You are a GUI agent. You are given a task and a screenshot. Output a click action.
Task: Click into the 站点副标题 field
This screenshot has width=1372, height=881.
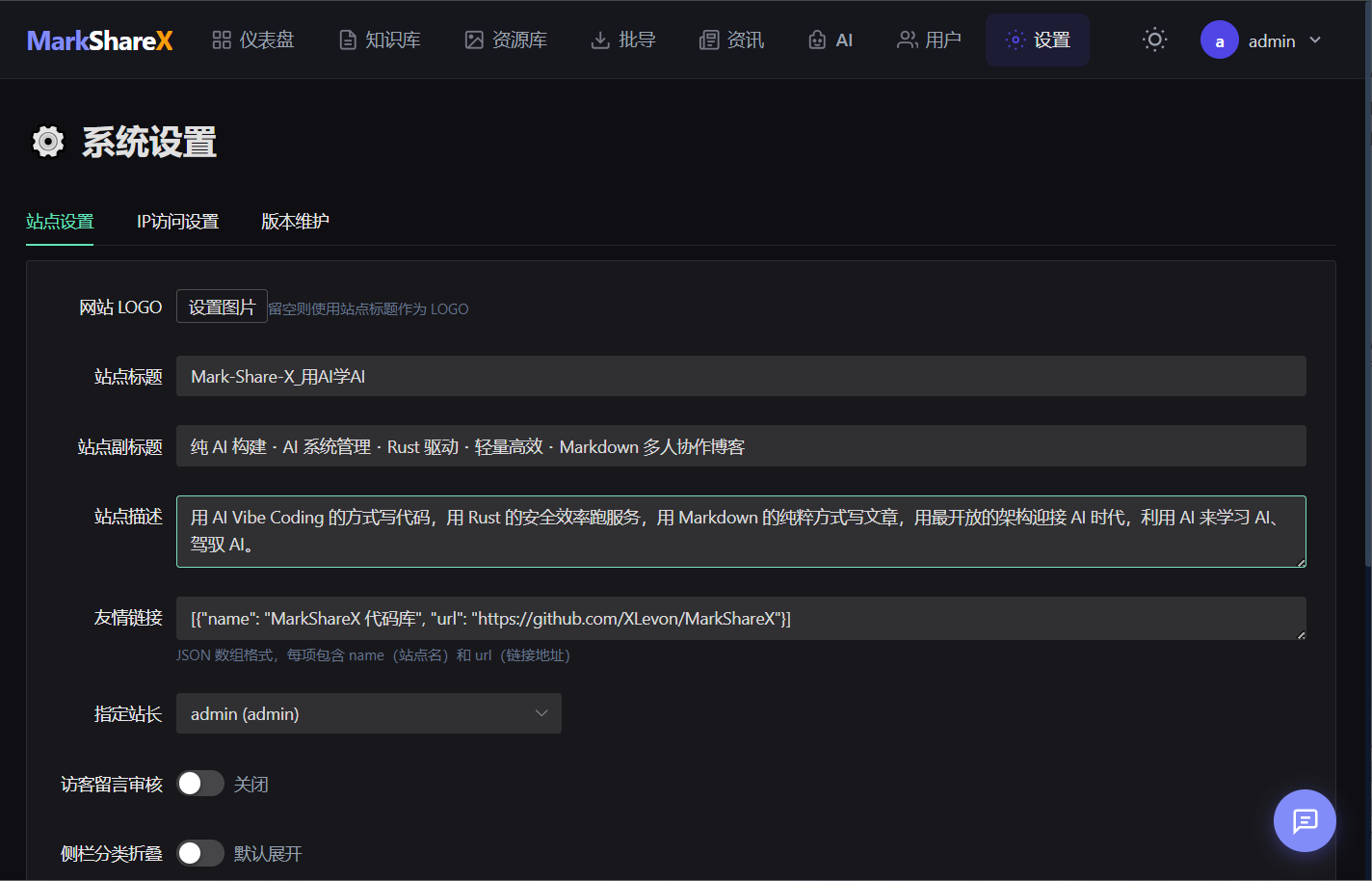741,446
